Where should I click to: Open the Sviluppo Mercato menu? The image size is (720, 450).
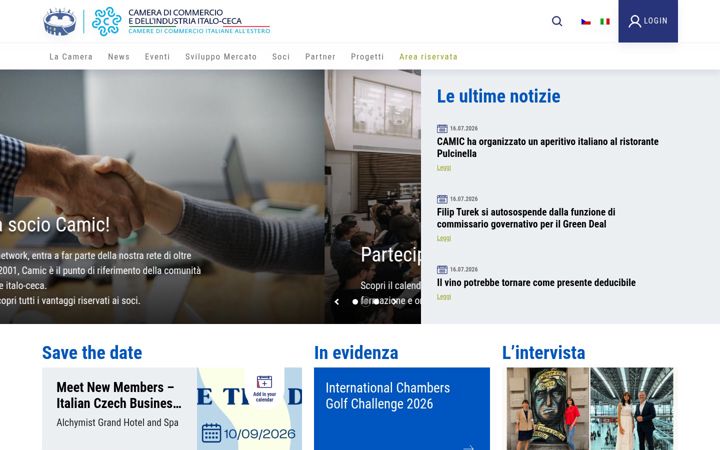[x=221, y=56]
